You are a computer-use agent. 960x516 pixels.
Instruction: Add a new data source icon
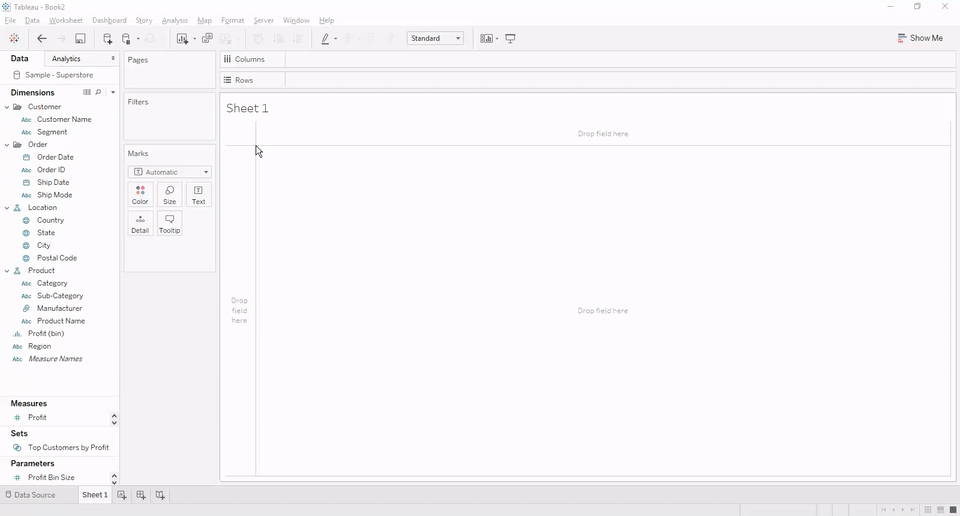pos(107,38)
